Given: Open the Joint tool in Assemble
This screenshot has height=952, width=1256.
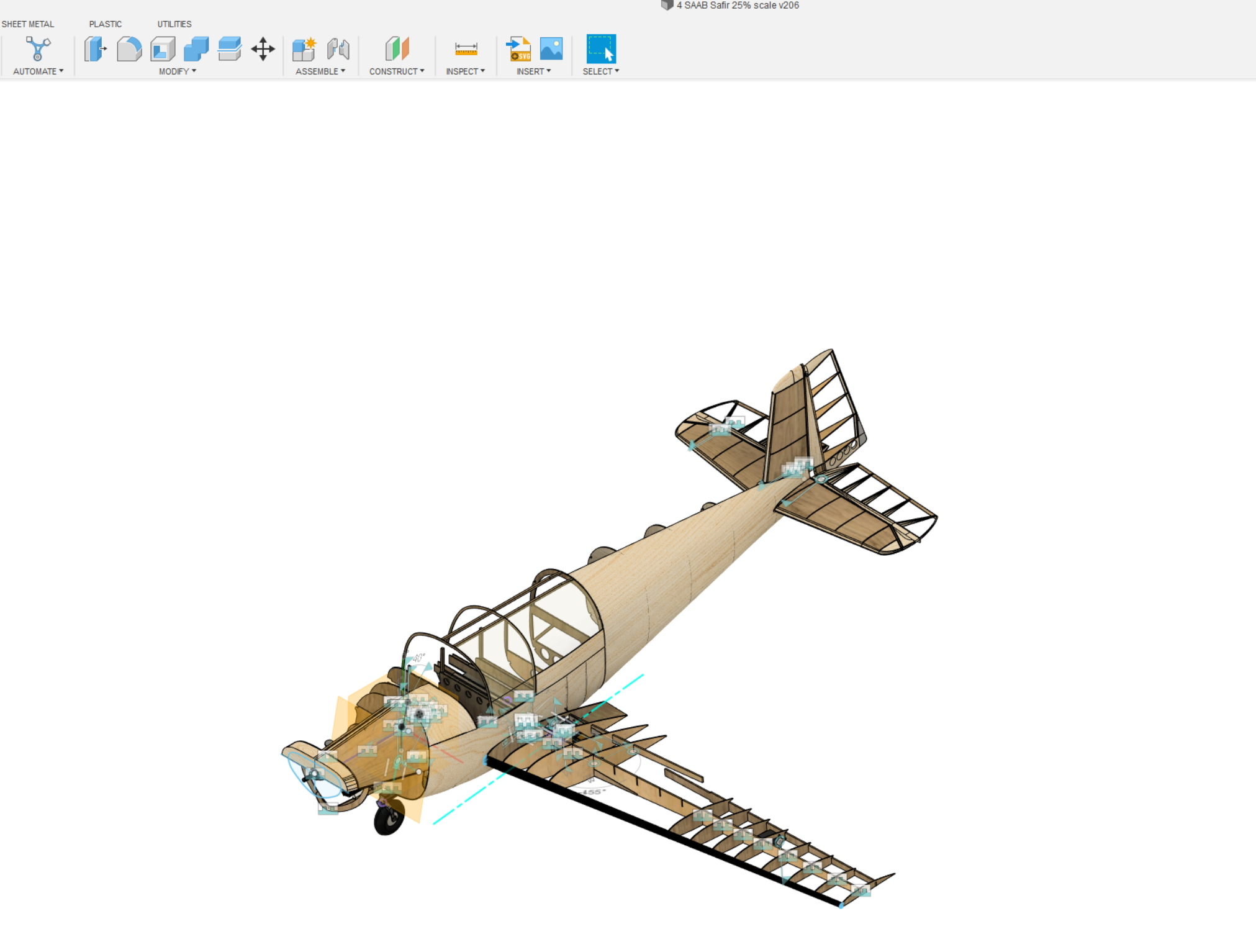Looking at the screenshot, I should click(338, 49).
